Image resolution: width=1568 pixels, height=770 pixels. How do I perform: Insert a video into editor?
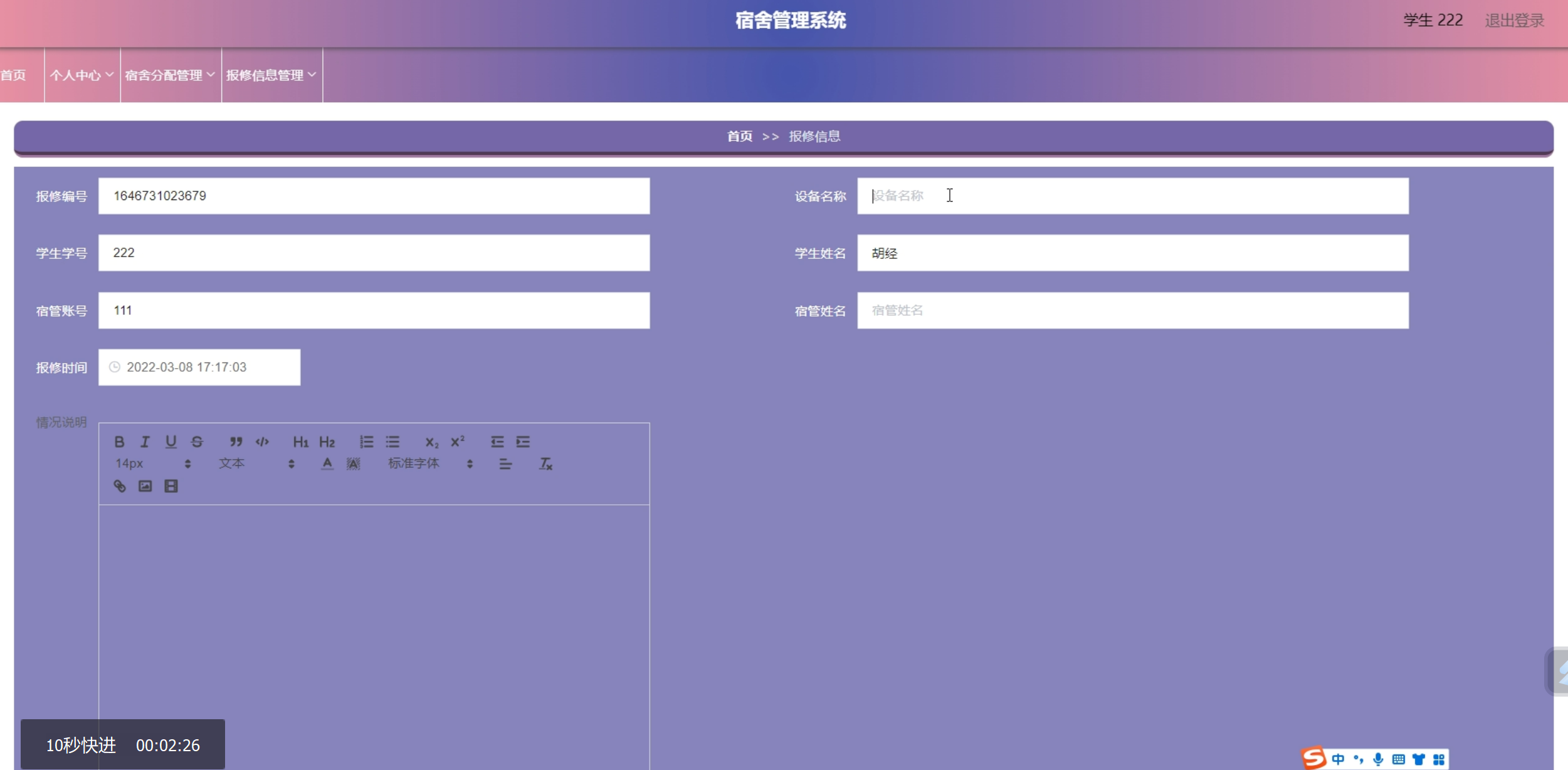click(171, 486)
